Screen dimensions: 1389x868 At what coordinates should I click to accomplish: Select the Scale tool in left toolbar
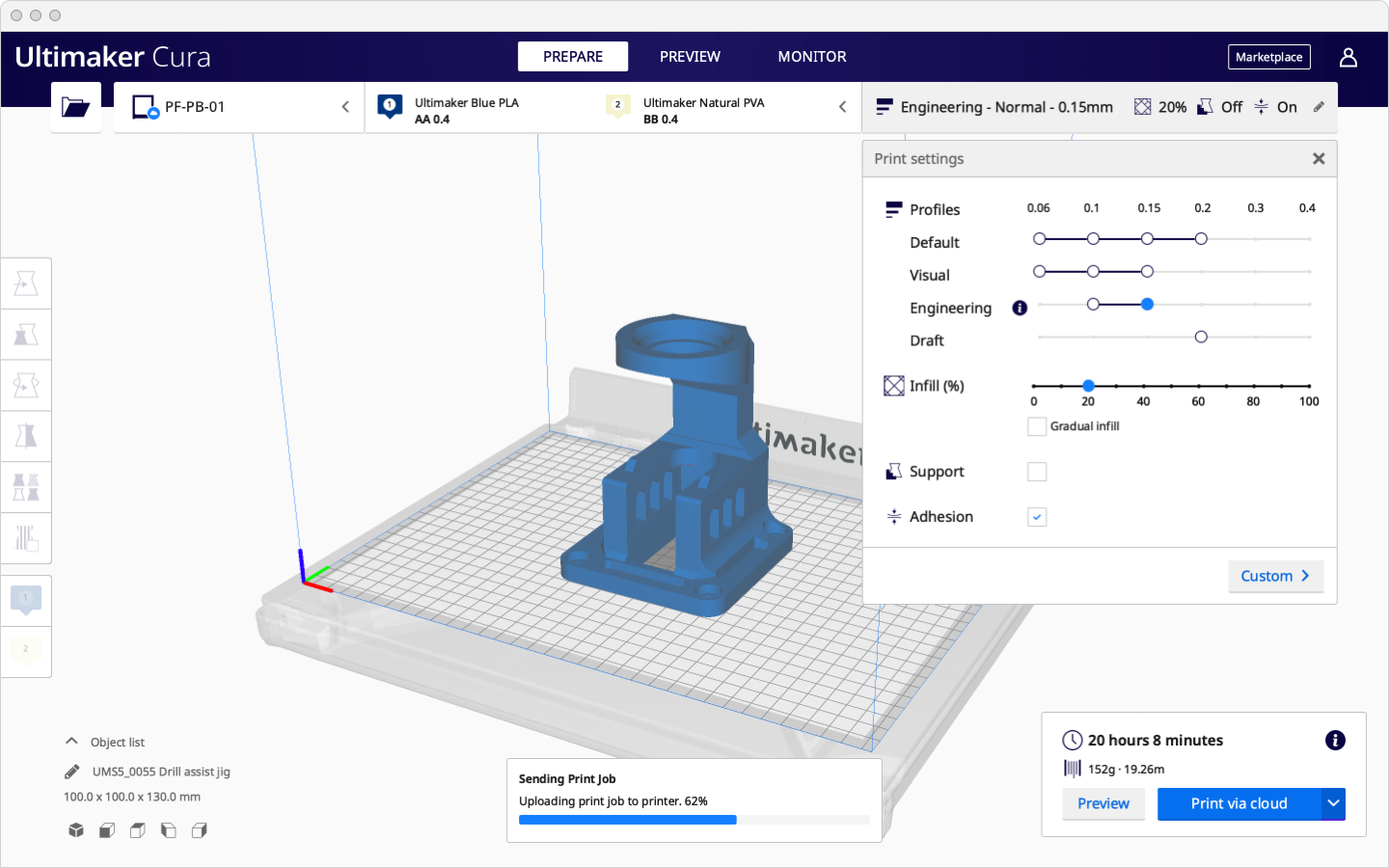pos(26,335)
